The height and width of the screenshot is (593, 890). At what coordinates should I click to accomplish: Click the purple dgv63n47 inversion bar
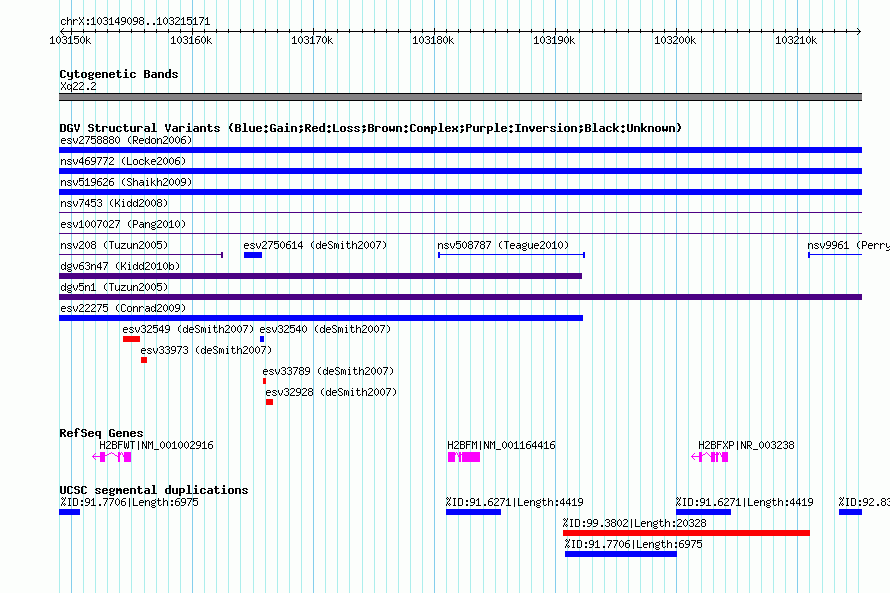pyautogui.click(x=321, y=276)
